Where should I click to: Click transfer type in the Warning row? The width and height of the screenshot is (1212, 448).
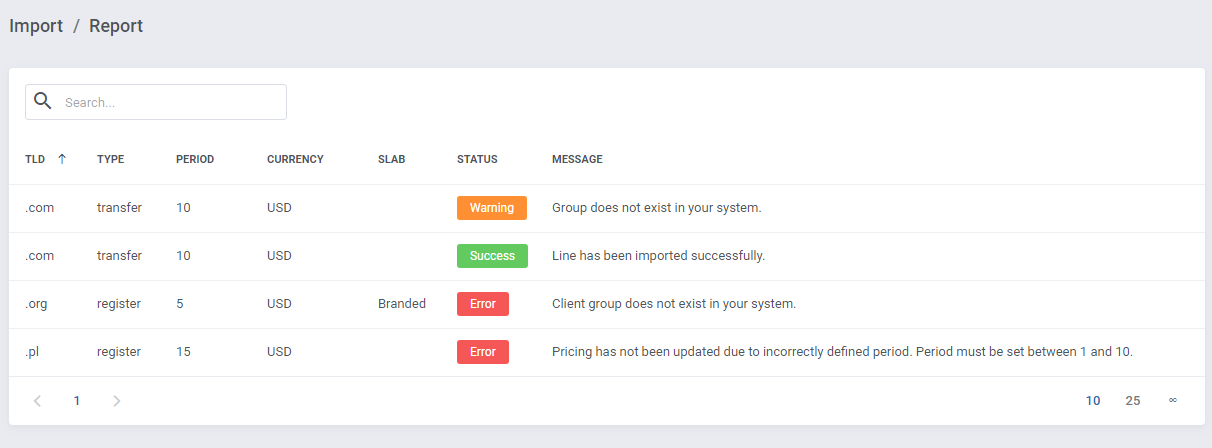tap(119, 208)
